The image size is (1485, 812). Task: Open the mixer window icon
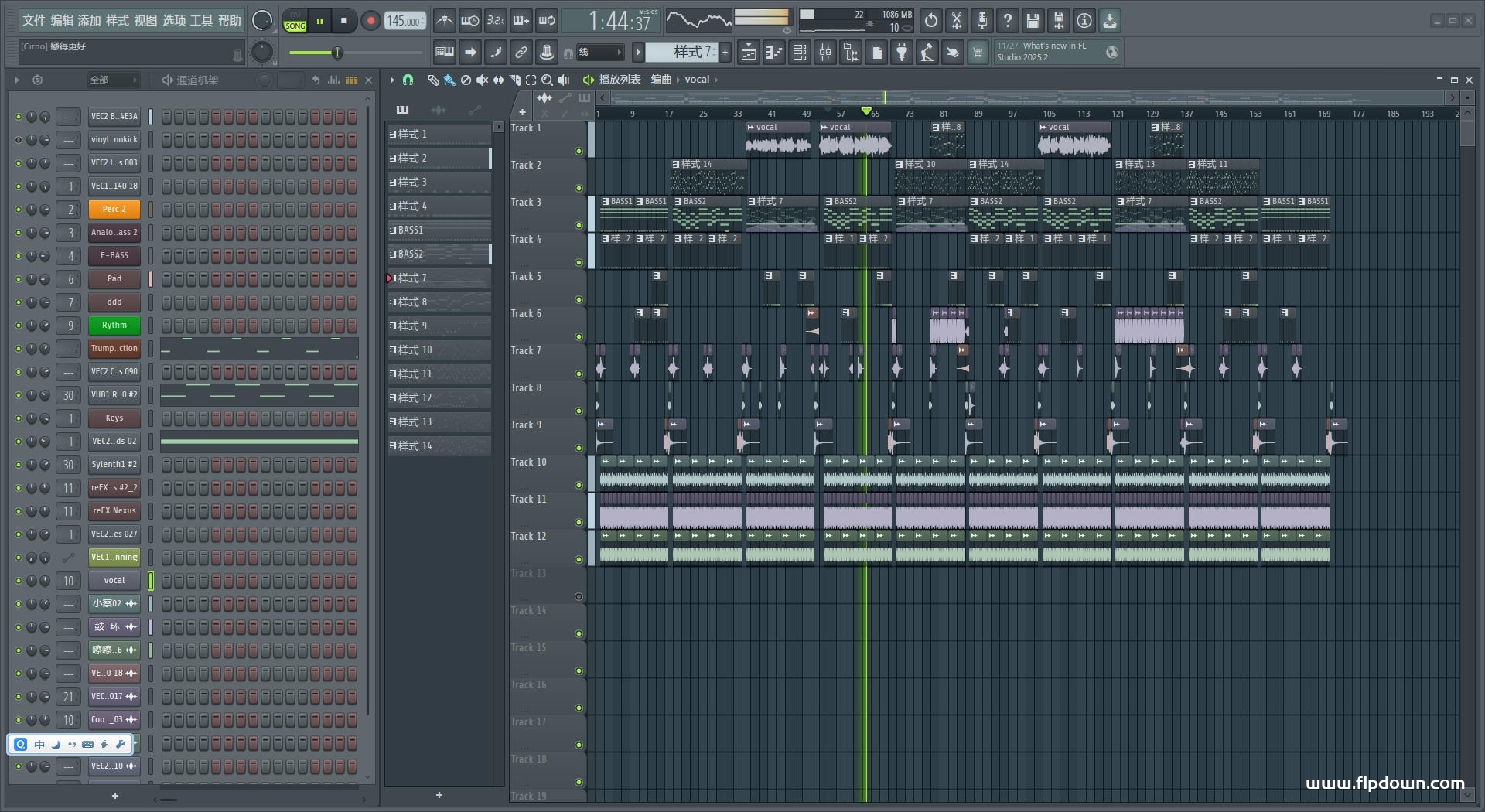825,53
